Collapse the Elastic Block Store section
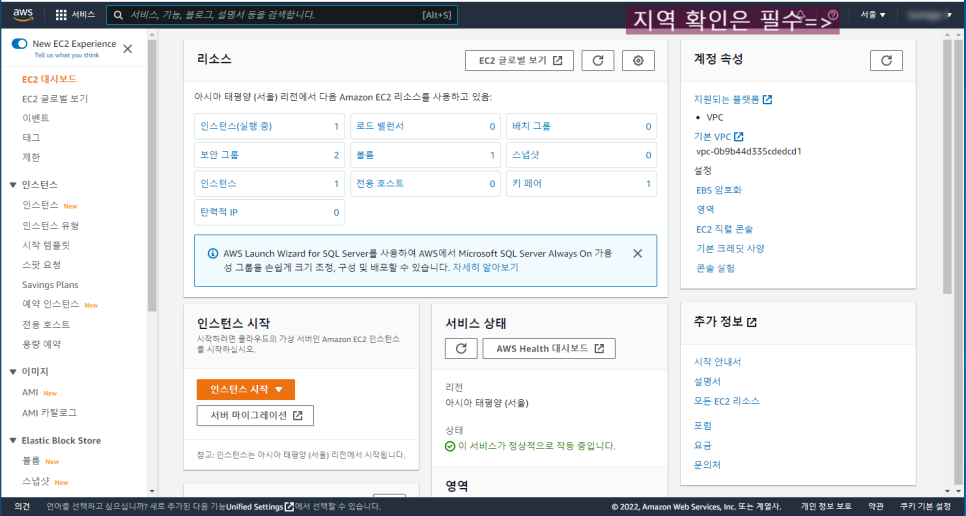The width and height of the screenshot is (966, 516). point(13,440)
